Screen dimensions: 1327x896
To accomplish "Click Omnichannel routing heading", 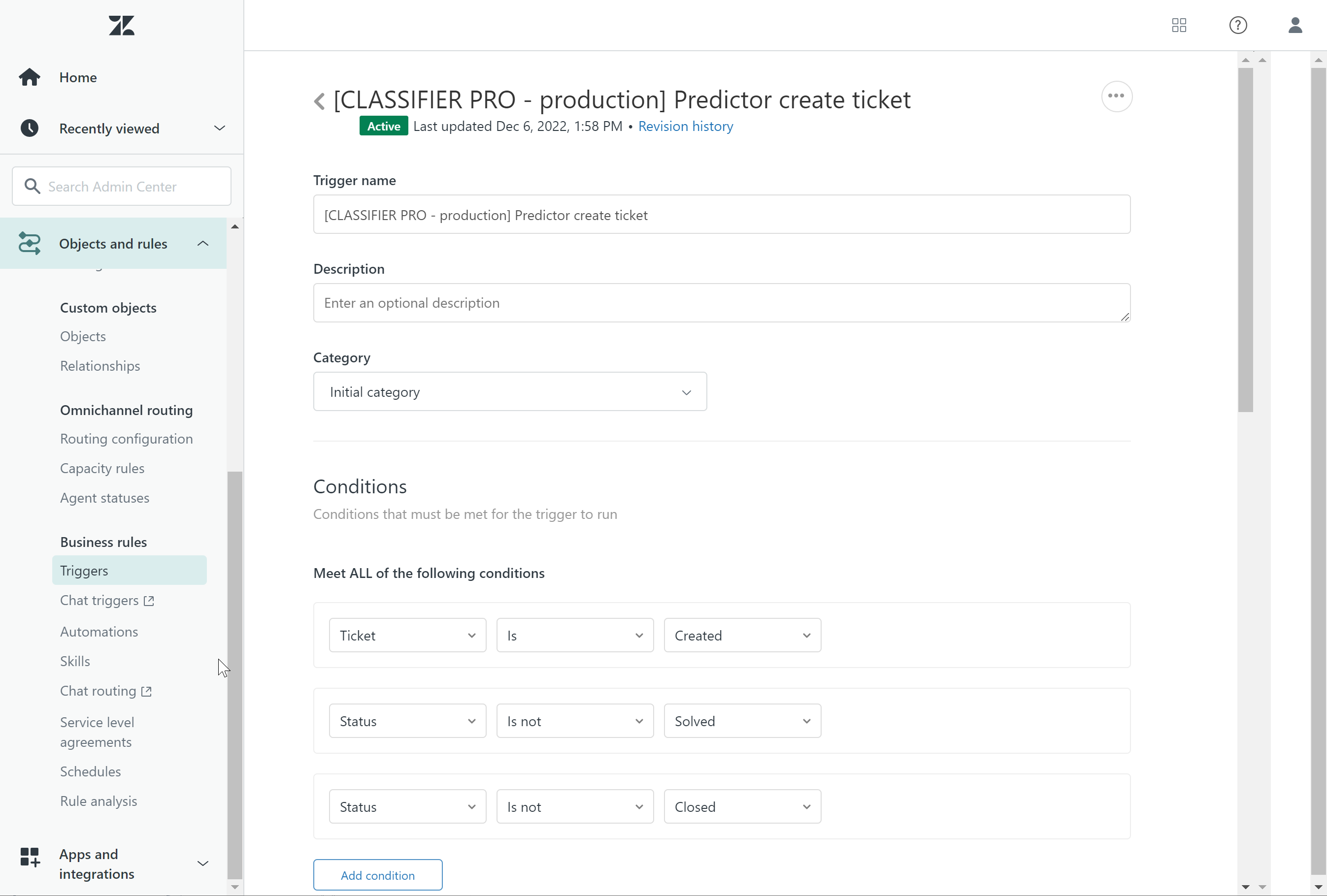I will tap(126, 410).
